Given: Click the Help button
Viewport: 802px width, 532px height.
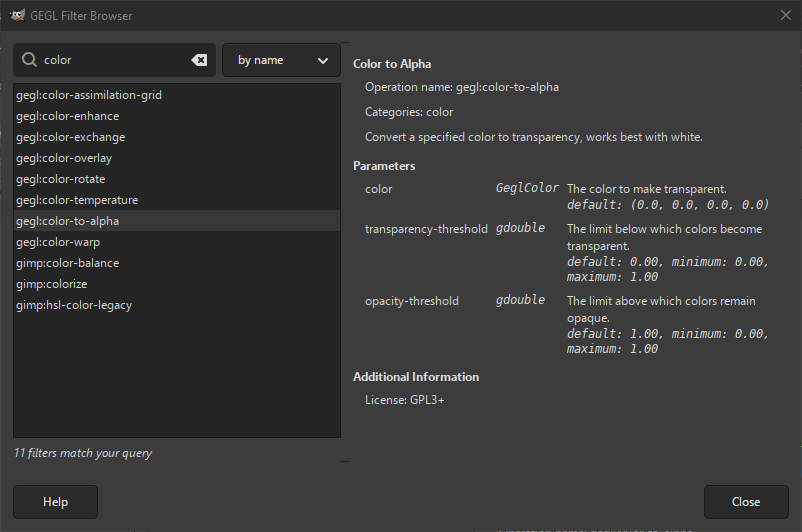Looking at the screenshot, I should [x=55, y=502].
